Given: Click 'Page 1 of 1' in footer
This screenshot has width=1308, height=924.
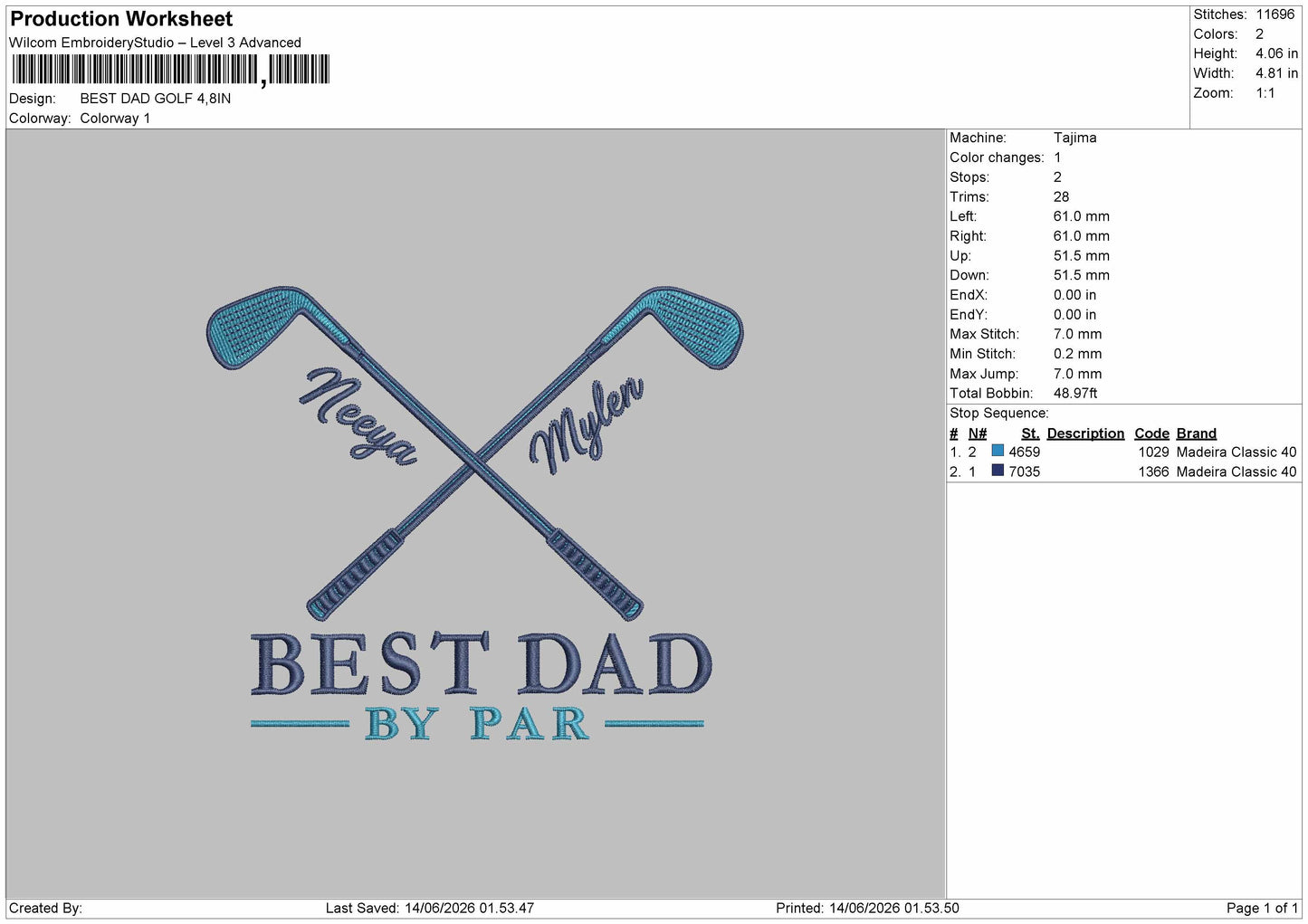Looking at the screenshot, I should tap(1262, 909).
